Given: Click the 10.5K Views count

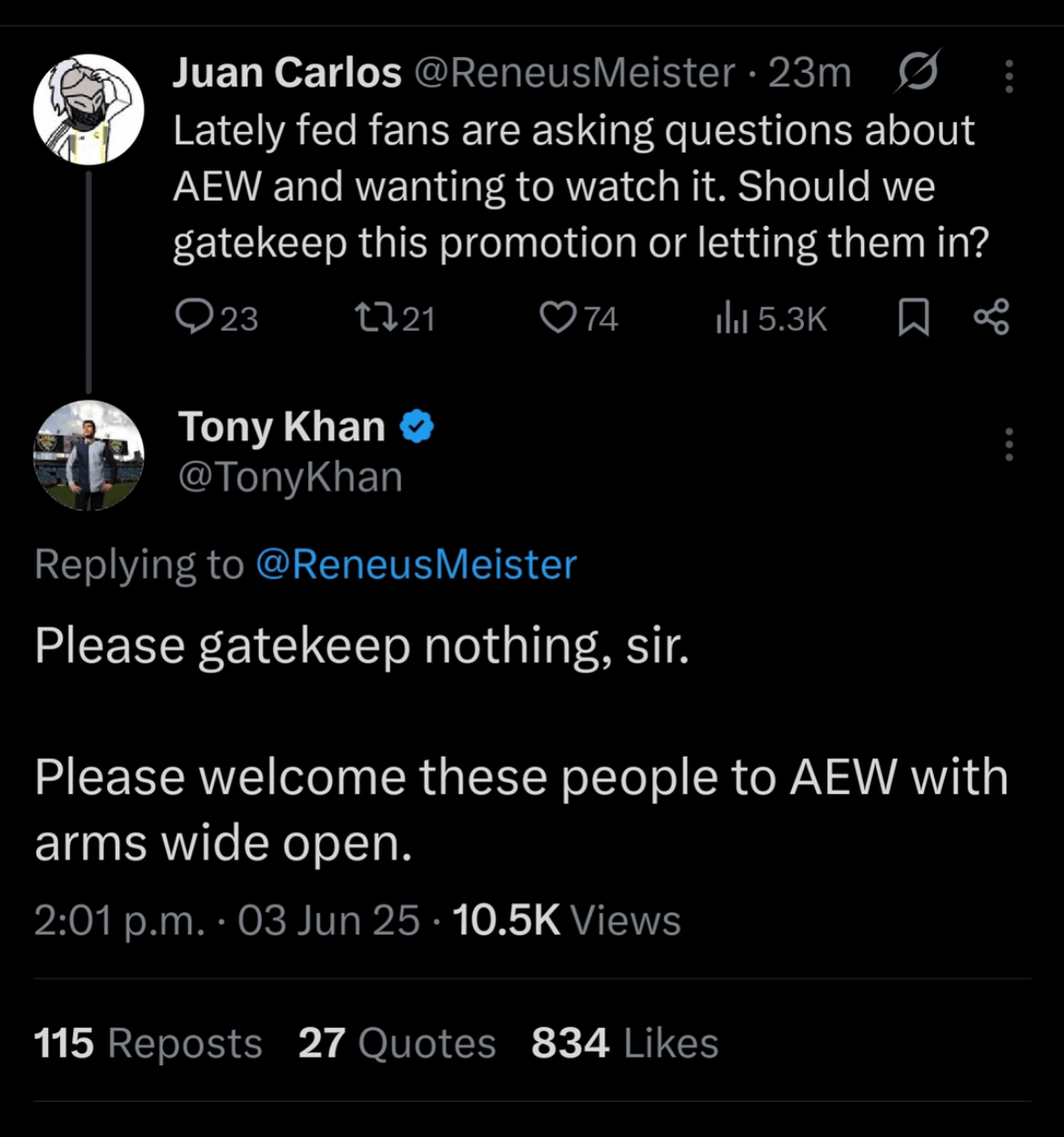Looking at the screenshot, I should tap(566, 920).
